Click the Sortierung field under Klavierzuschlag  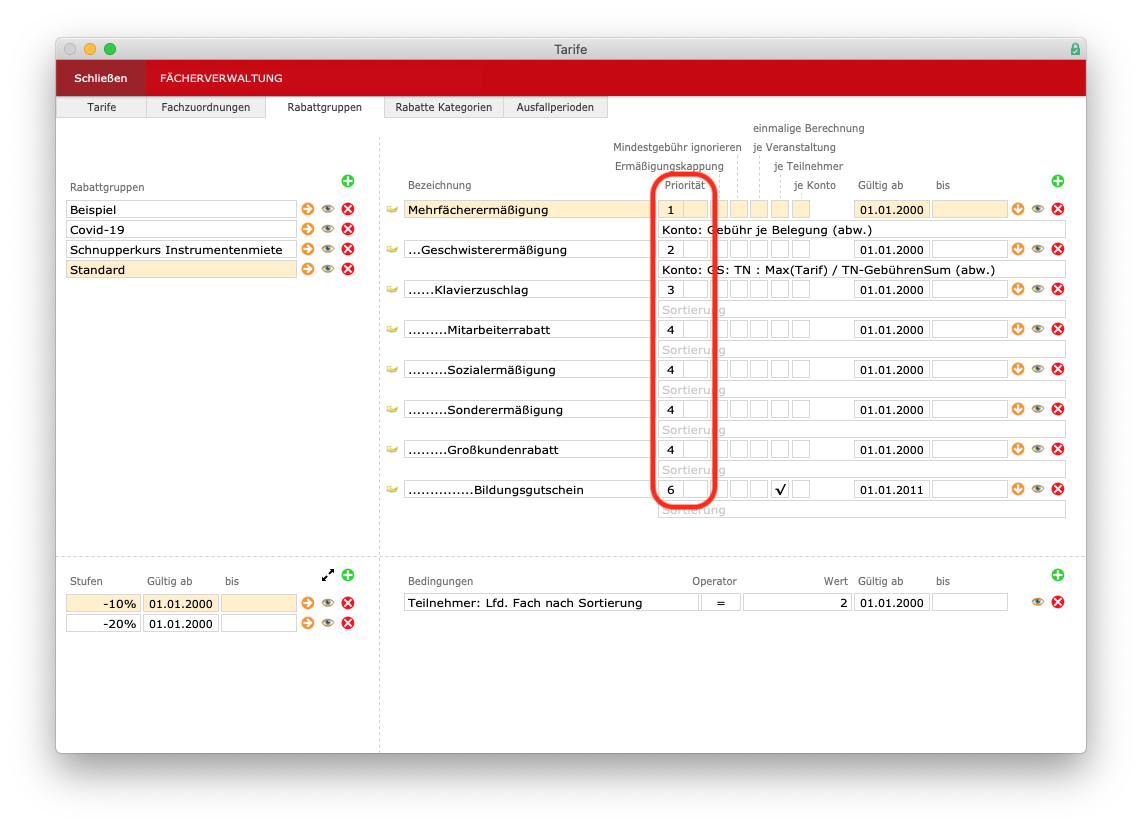point(862,310)
